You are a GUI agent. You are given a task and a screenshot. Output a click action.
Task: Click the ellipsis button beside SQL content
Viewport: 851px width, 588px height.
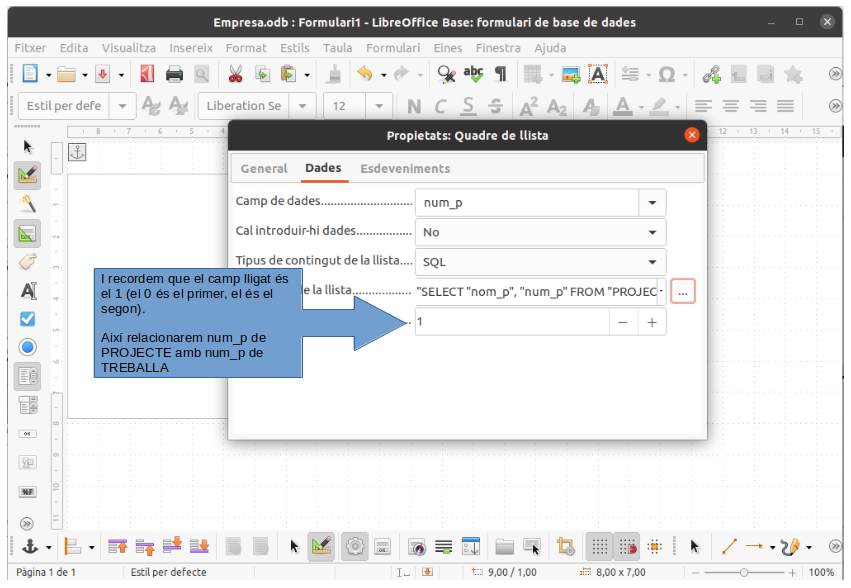coord(683,292)
